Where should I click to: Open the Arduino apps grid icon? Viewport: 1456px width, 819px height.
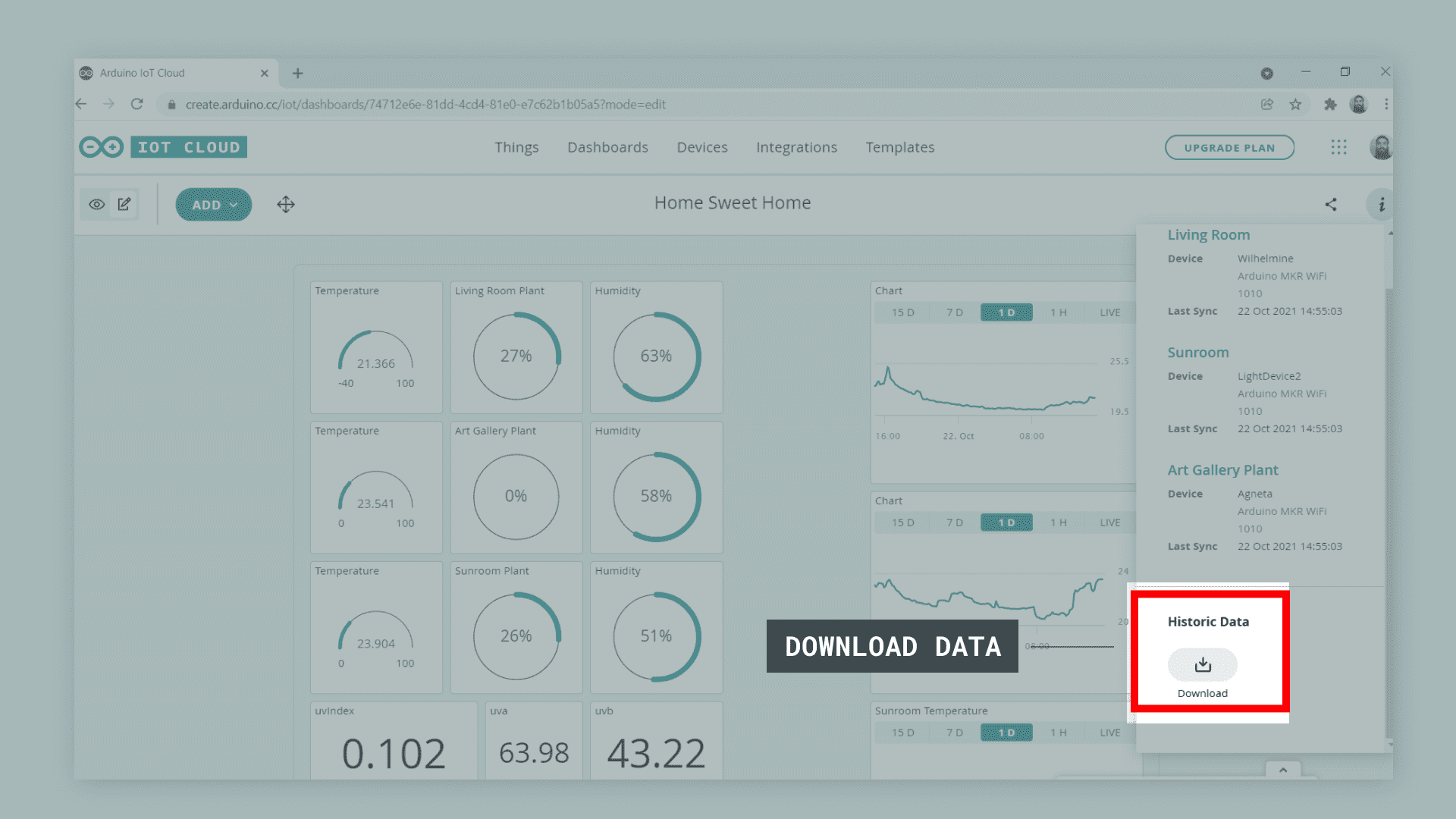tap(1338, 147)
